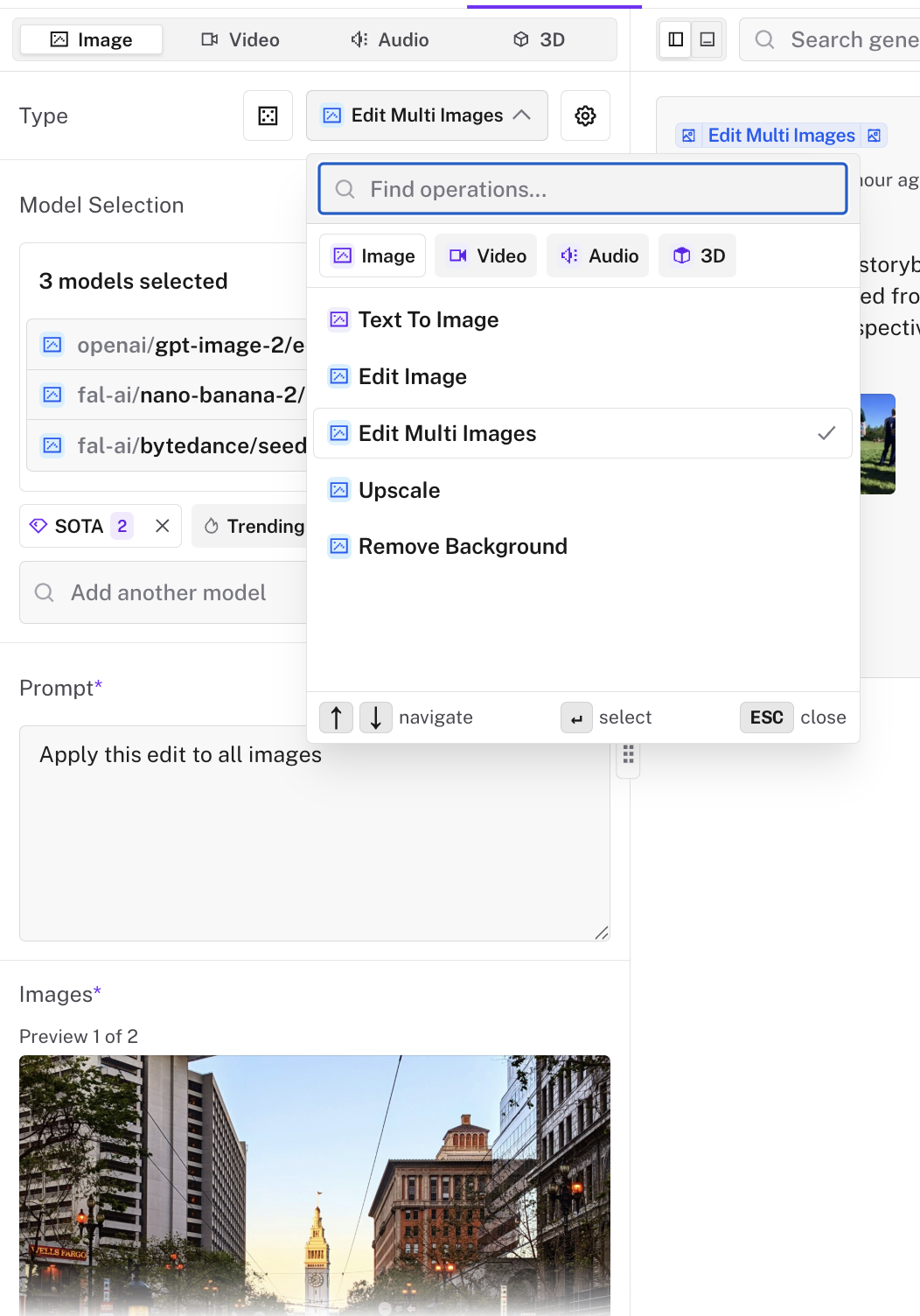Click image icon right of Edit Multi Images link
The image size is (920, 1316).
(x=874, y=136)
